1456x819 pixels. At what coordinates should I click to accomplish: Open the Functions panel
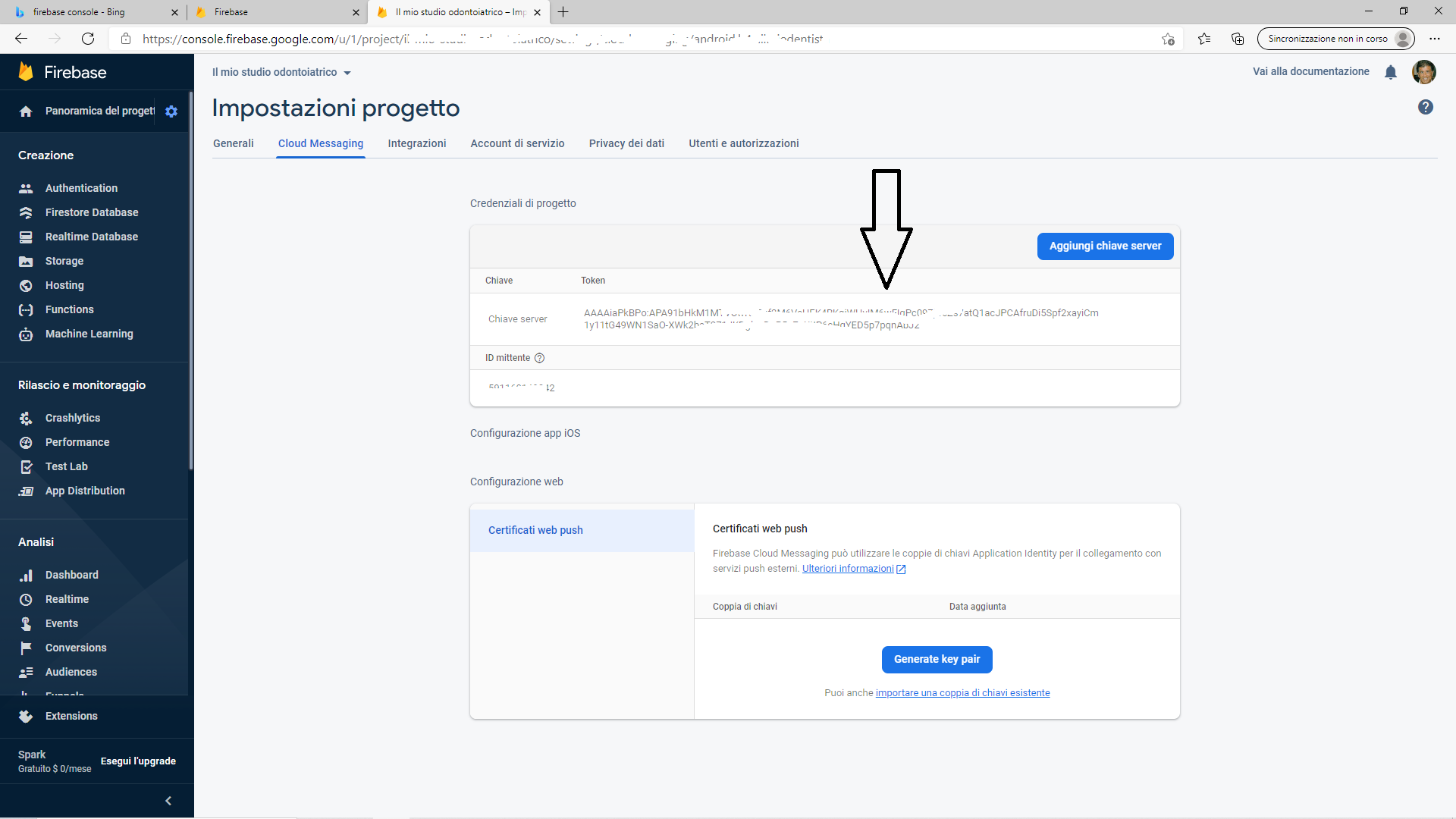click(68, 309)
